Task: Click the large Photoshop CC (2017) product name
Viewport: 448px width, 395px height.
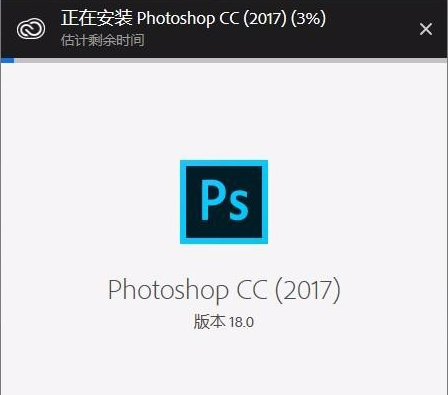Action: (x=224, y=290)
